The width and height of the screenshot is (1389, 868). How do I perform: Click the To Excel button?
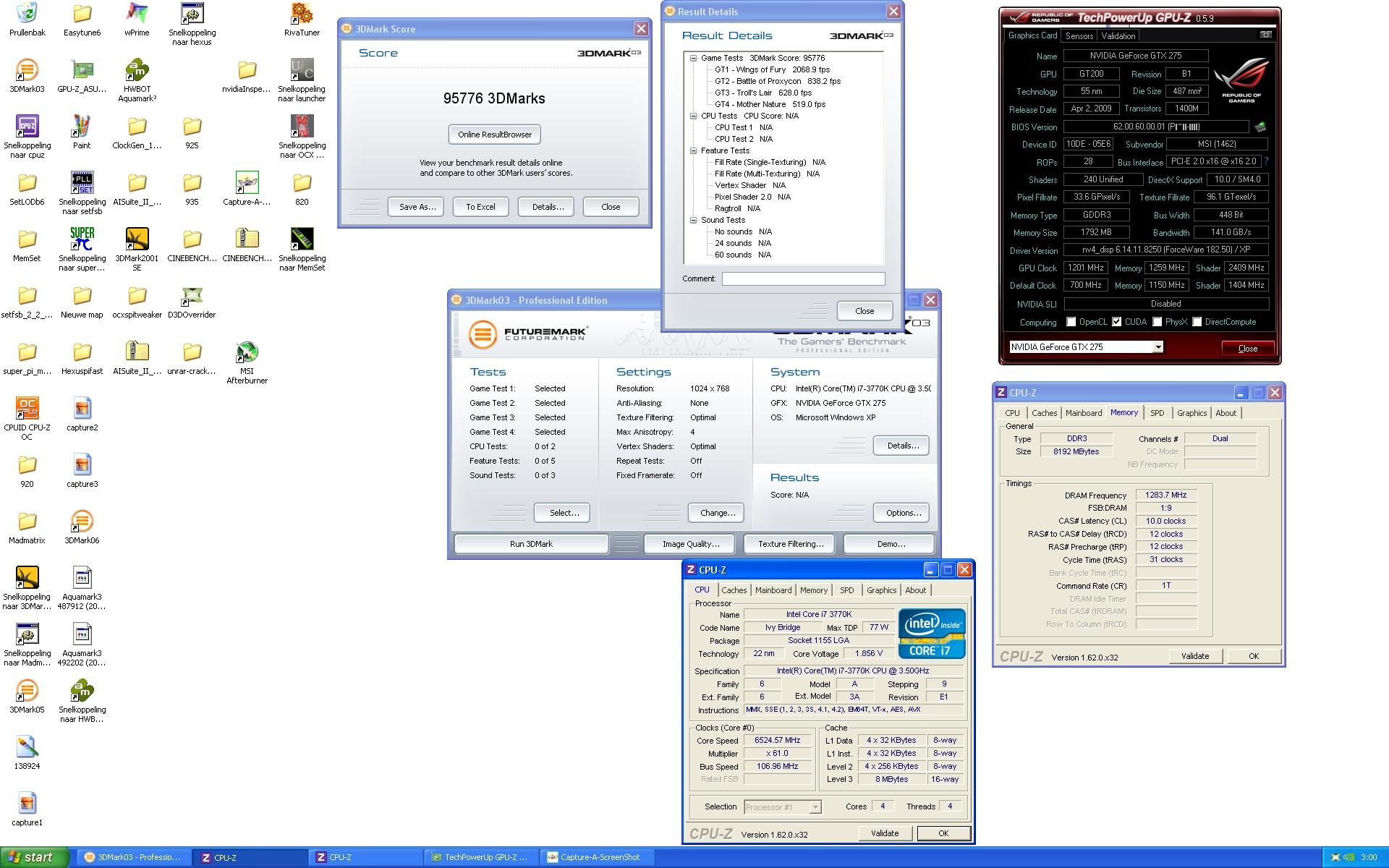[480, 207]
